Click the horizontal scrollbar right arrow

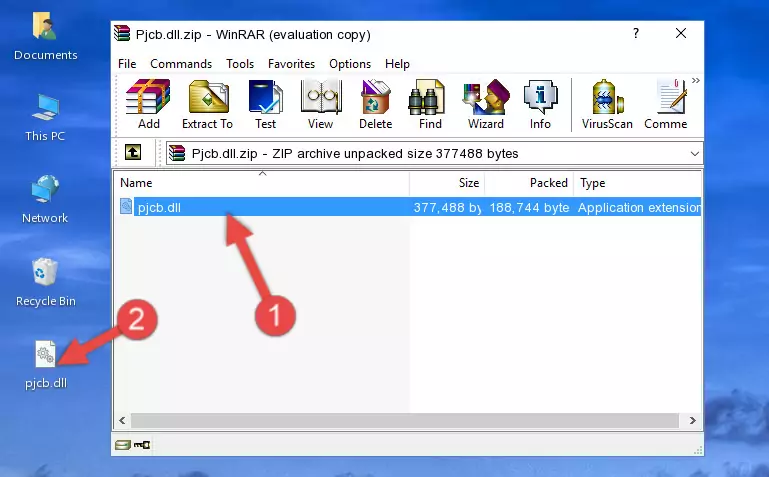pos(692,421)
